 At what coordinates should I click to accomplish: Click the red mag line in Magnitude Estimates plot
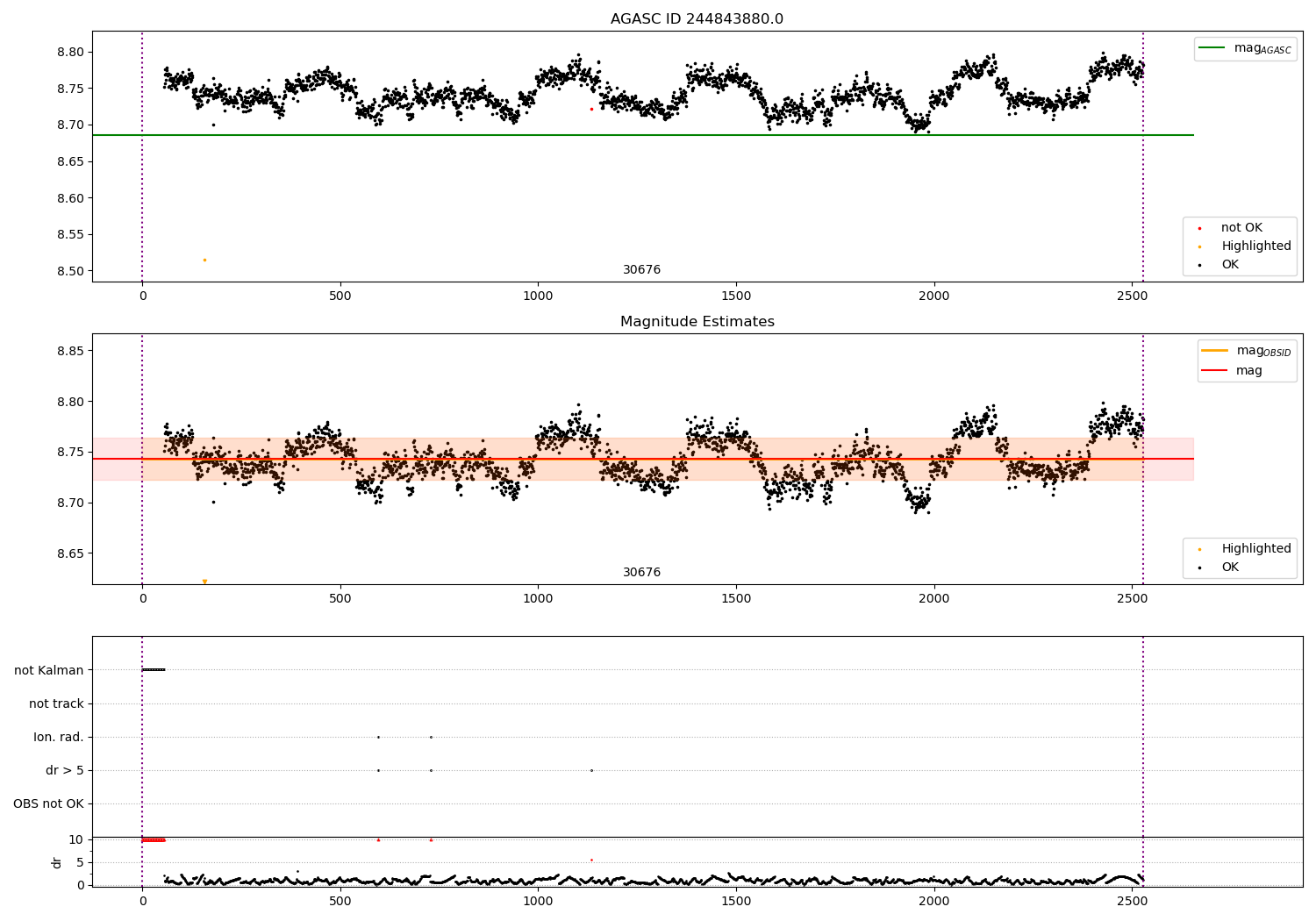point(642,459)
